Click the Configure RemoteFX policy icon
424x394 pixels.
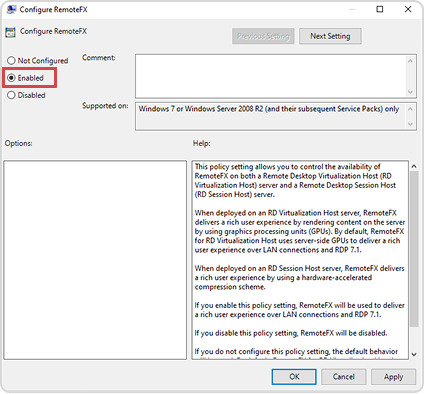(x=10, y=32)
